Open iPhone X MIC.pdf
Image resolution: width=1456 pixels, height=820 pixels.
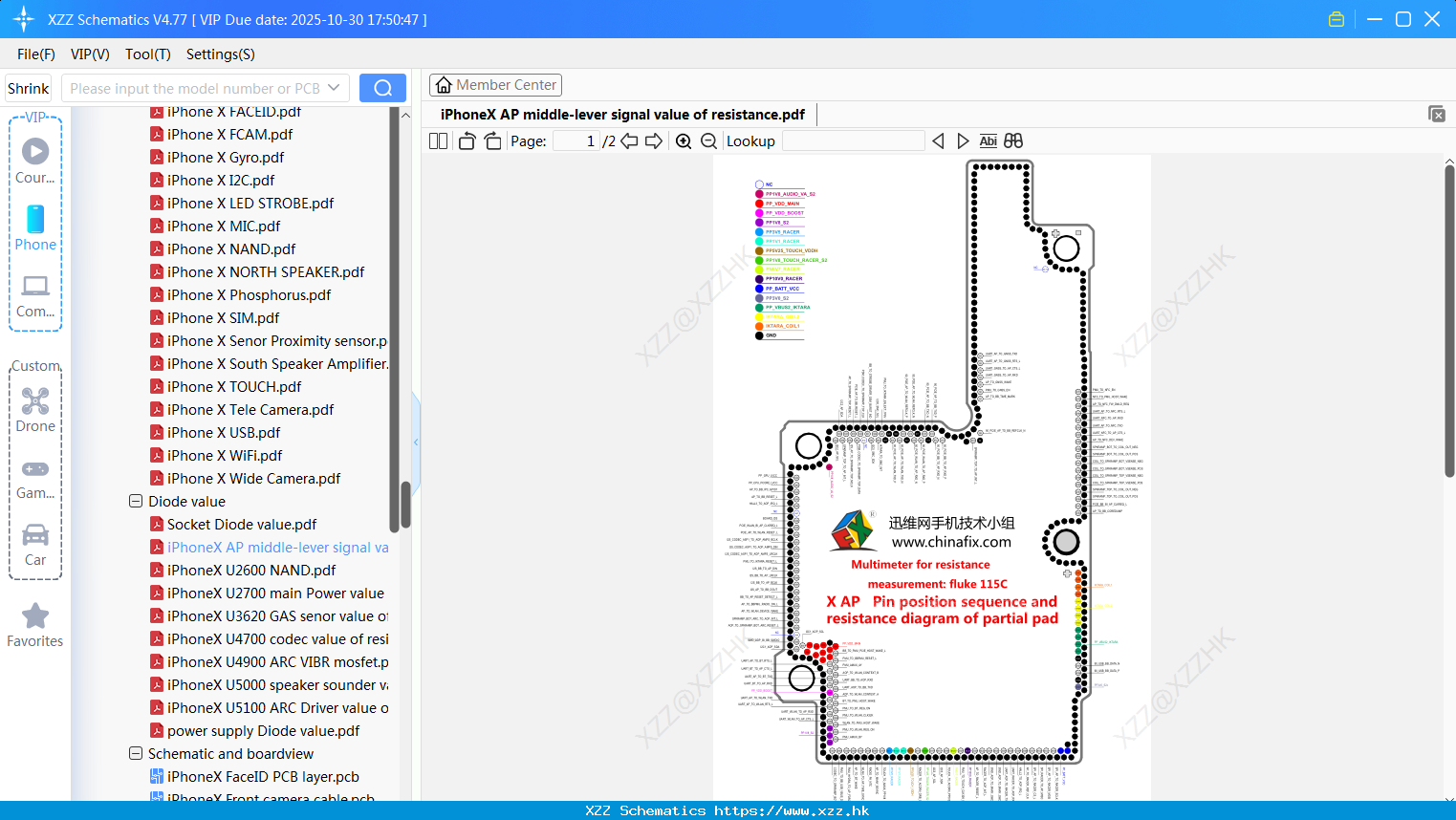pyautogui.click(x=224, y=227)
